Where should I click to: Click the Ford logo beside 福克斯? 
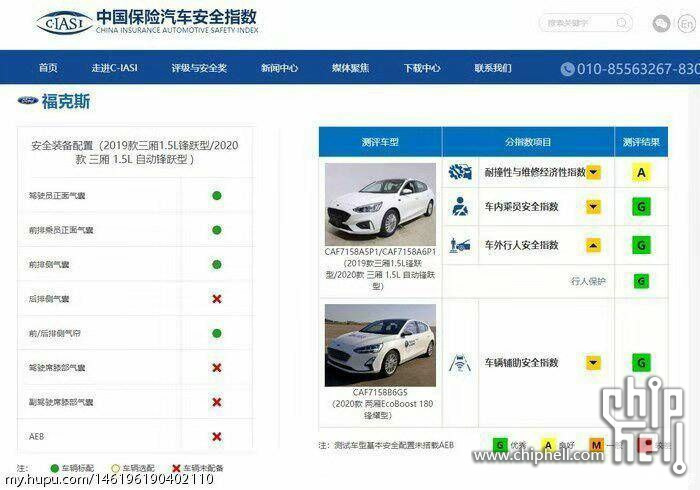click(28, 101)
